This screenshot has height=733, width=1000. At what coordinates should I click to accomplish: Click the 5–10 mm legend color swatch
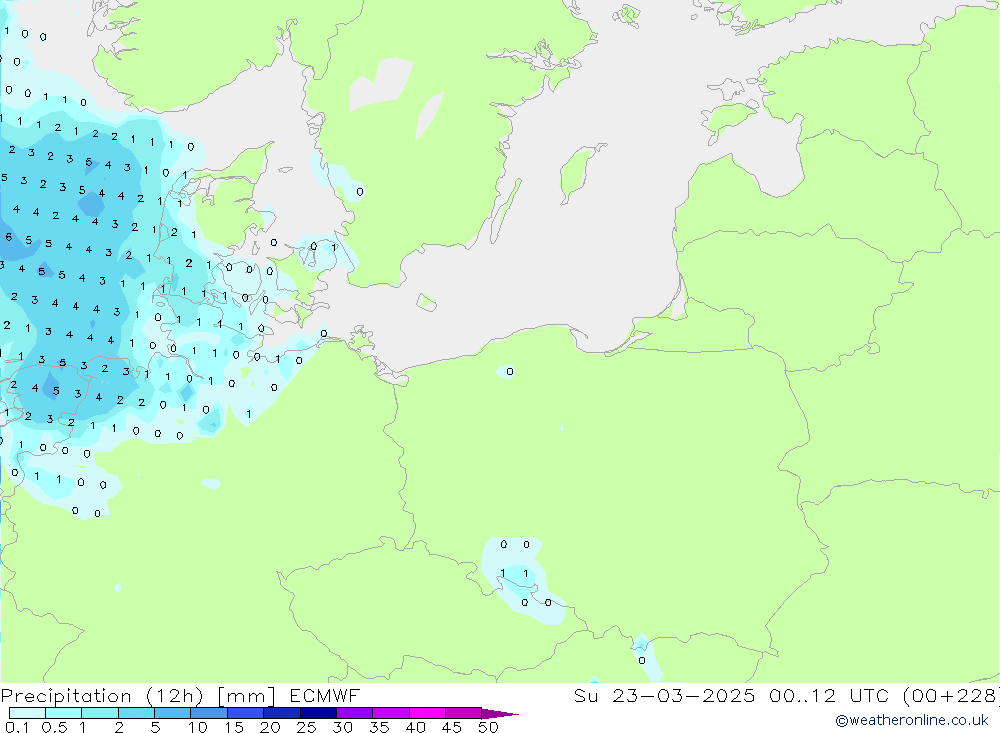(x=172, y=713)
